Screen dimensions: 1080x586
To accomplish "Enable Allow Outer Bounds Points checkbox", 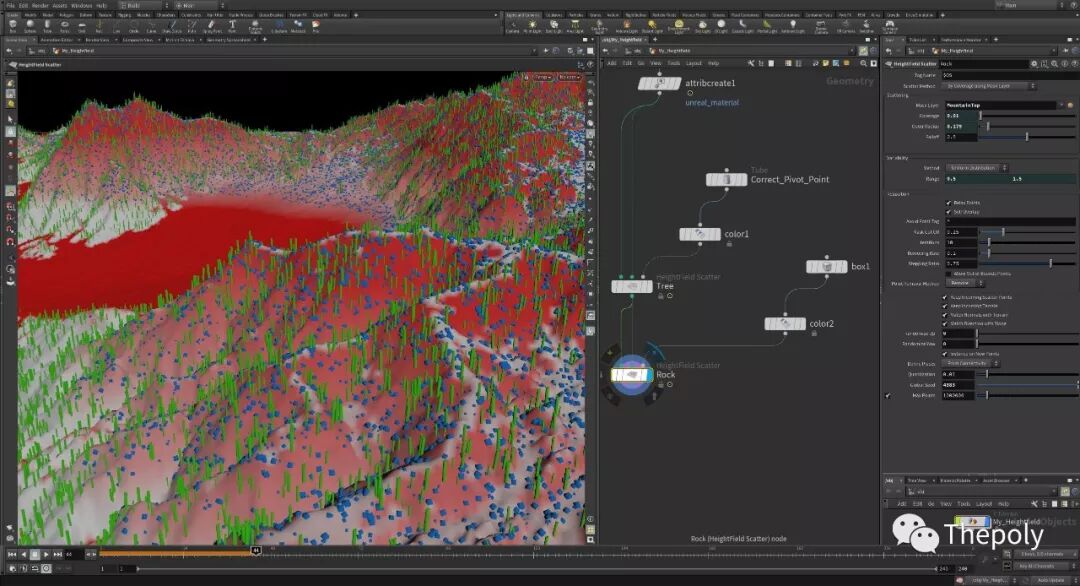I will point(948,273).
